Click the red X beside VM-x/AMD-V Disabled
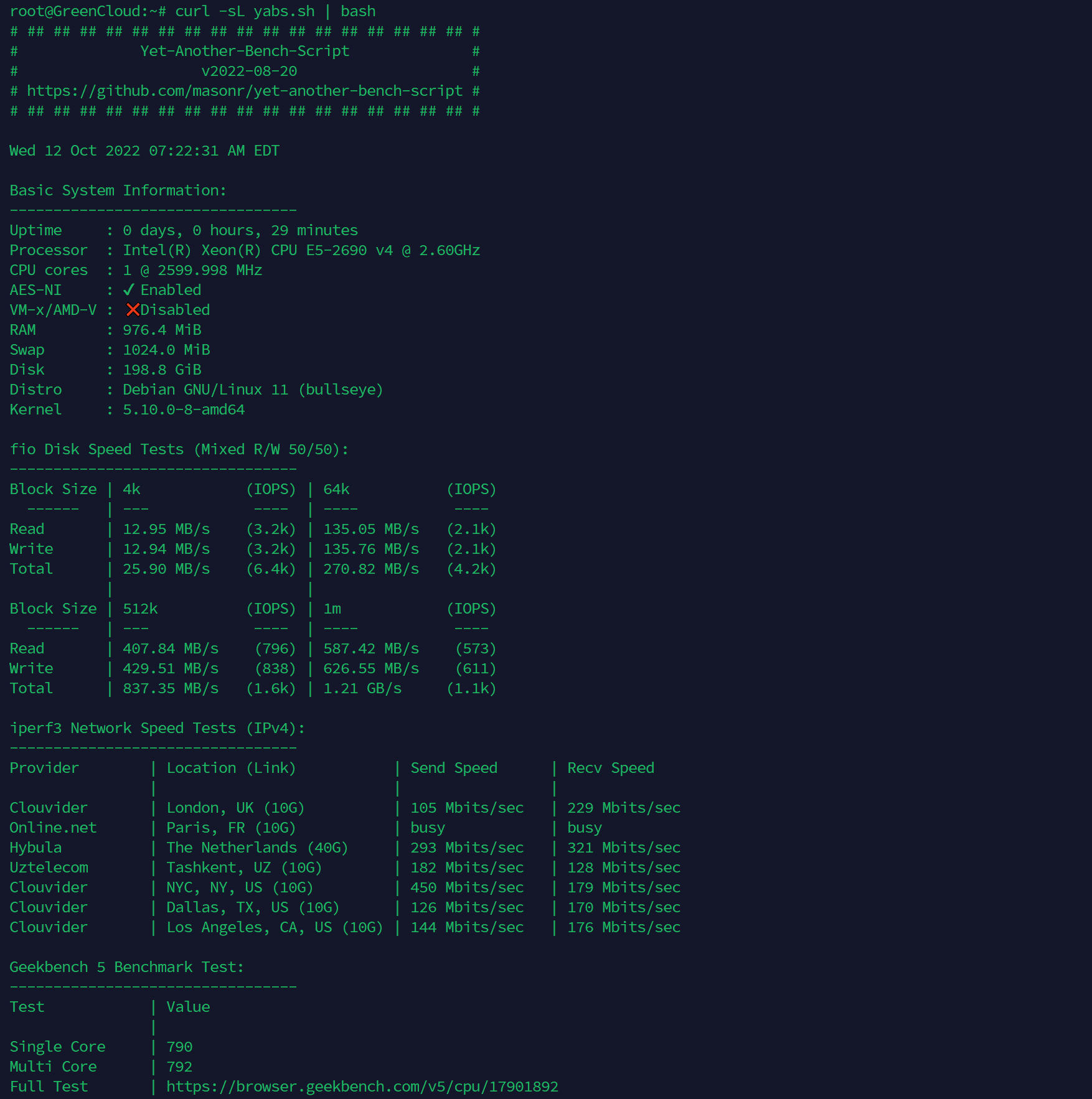This screenshot has height=1099, width=1092. point(132,310)
